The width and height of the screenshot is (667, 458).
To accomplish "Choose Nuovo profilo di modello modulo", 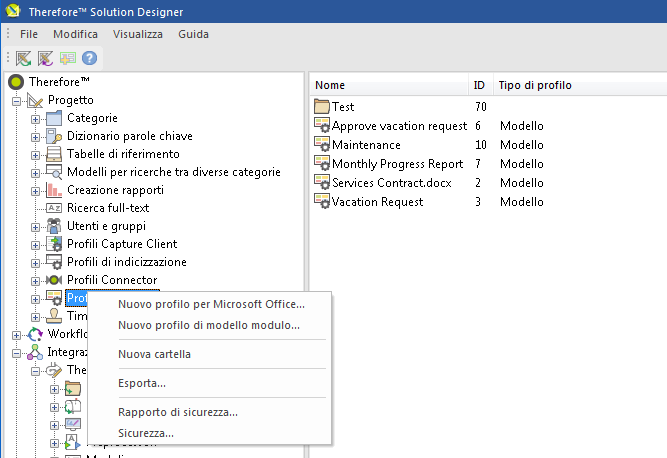I will coord(209,325).
